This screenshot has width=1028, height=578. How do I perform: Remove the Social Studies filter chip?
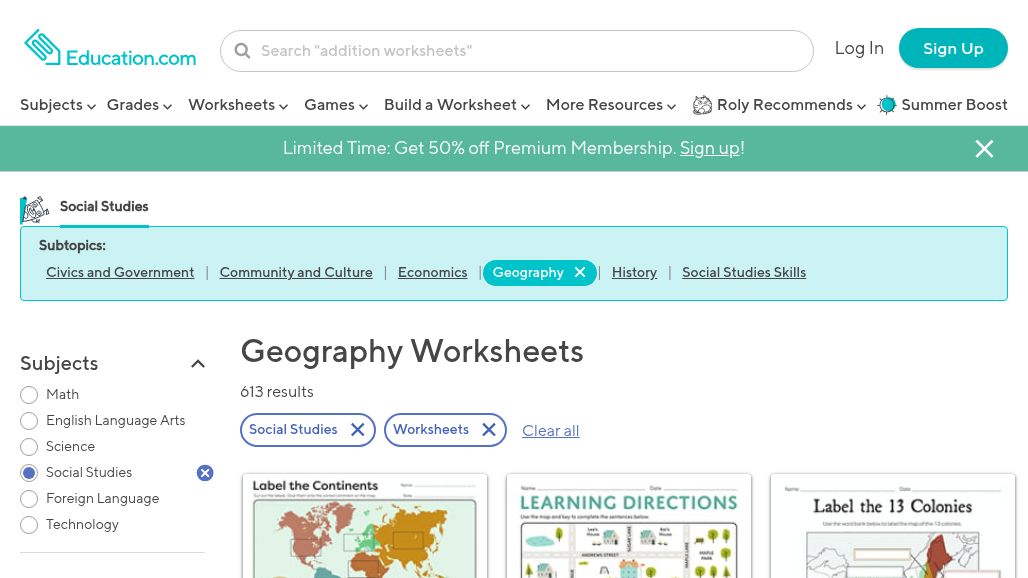357,430
